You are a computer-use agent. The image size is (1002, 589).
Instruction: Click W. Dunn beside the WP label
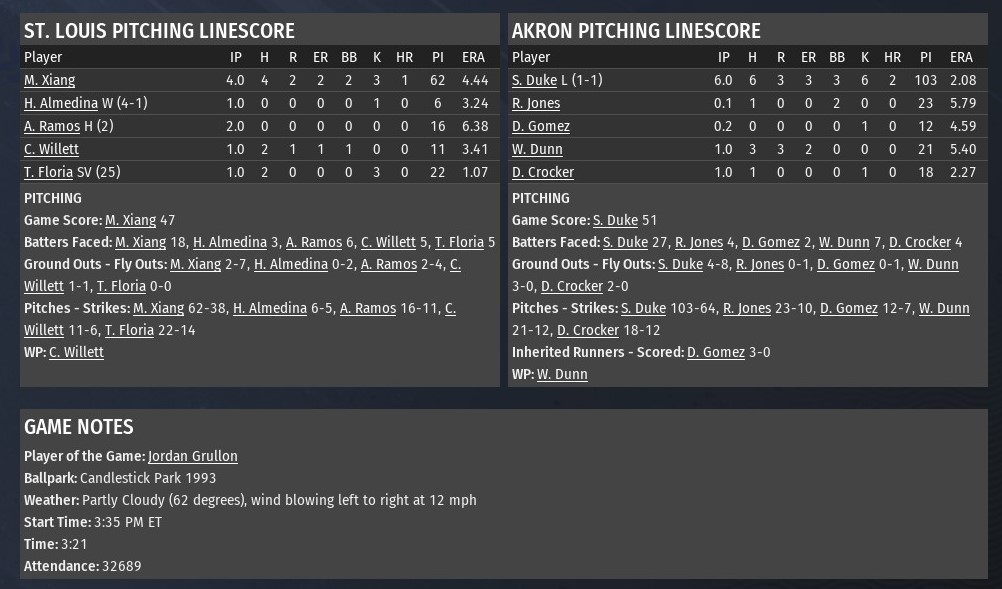pyautogui.click(x=562, y=374)
